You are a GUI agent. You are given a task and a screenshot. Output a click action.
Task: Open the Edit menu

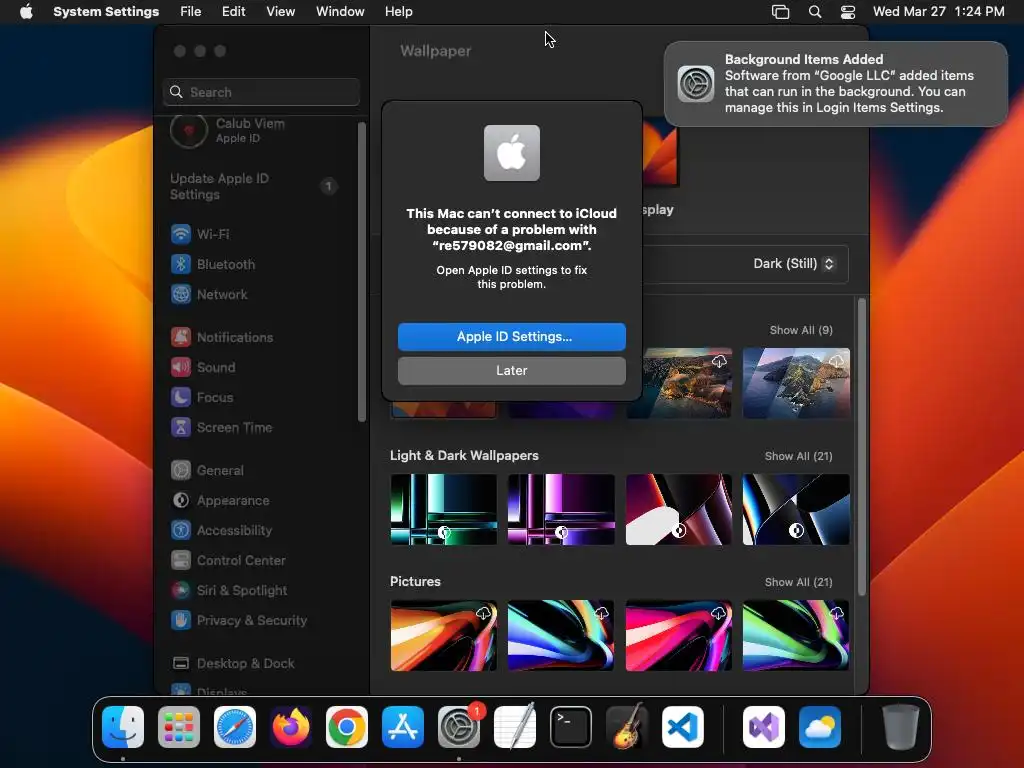point(233,12)
